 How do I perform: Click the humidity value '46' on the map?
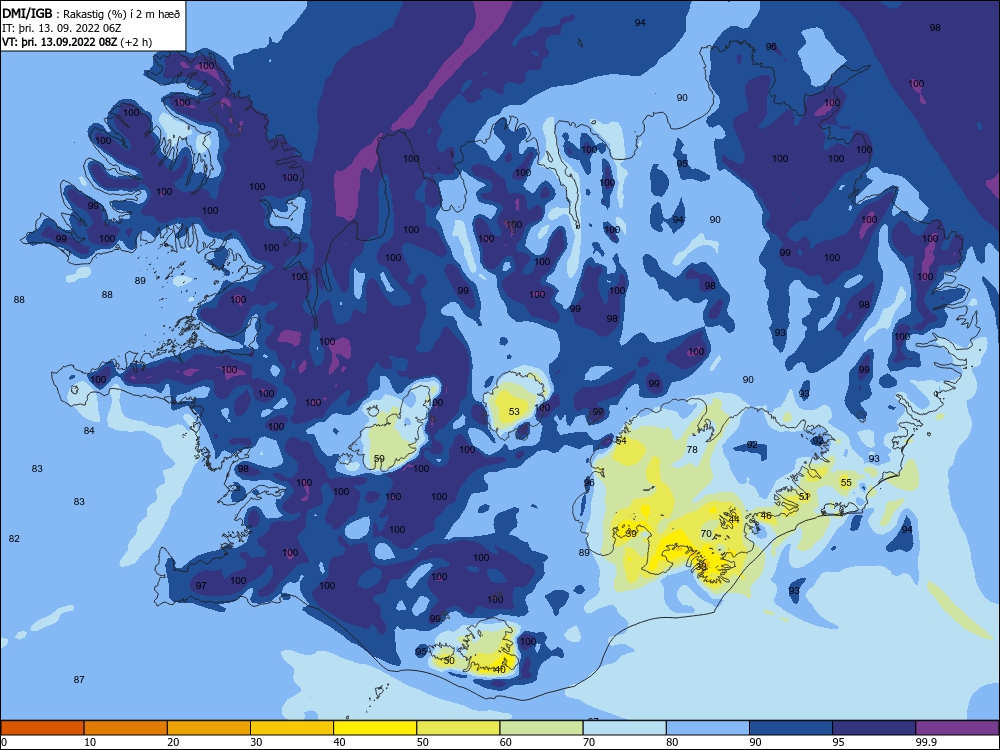pos(766,516)
